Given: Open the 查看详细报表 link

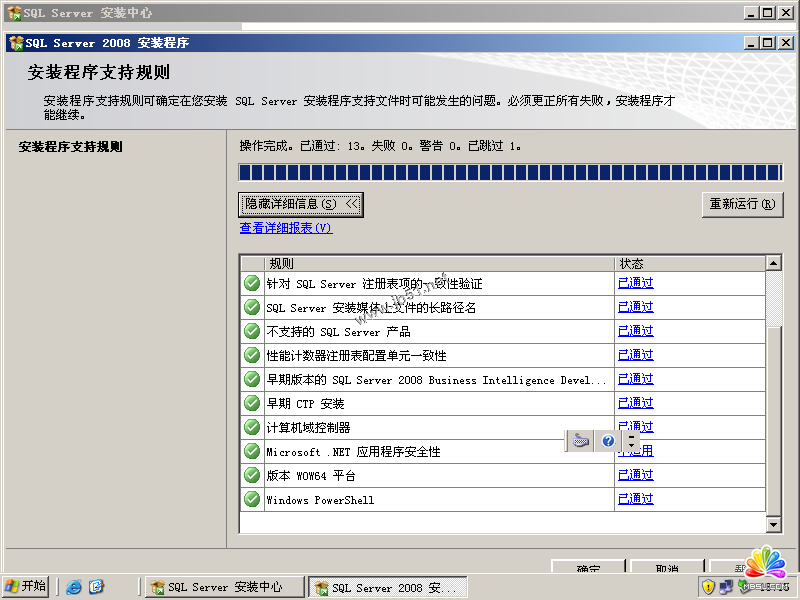Looking at the screenshot, I should tap(285, 228).
